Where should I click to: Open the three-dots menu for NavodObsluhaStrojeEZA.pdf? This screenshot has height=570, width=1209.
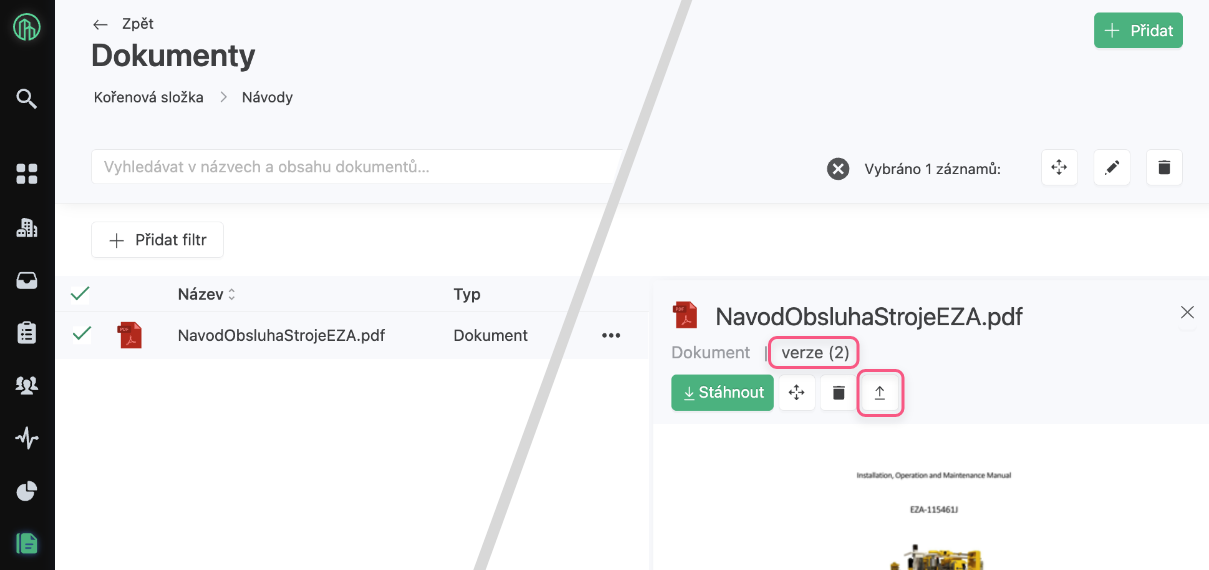tap(611, 336)
